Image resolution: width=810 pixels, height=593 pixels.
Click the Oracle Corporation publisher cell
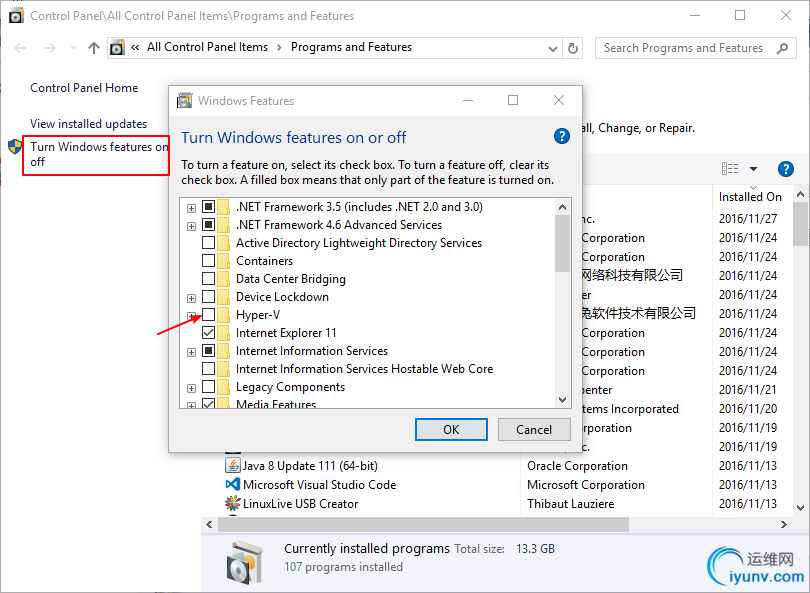click(x=578, y=466)
